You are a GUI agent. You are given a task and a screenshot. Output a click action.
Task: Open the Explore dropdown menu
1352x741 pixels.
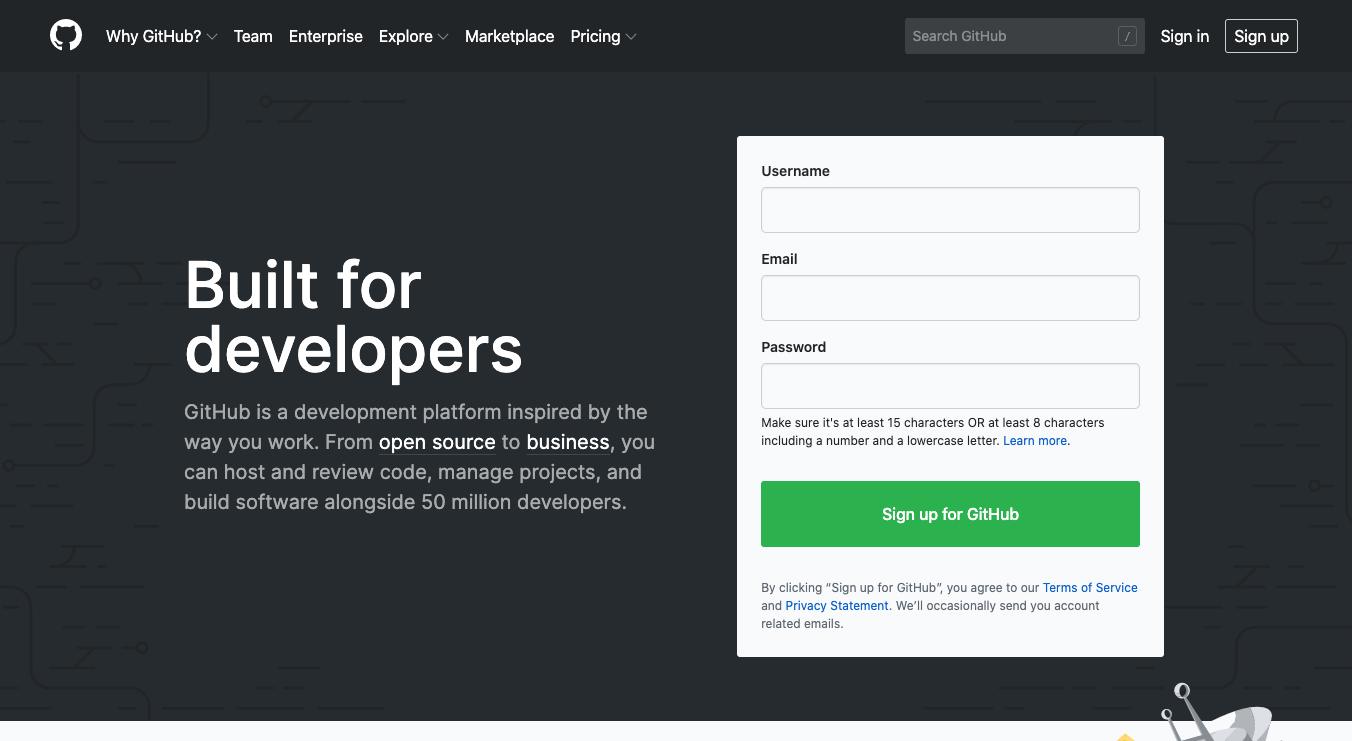pyautogui.click(x=413, y=36)
